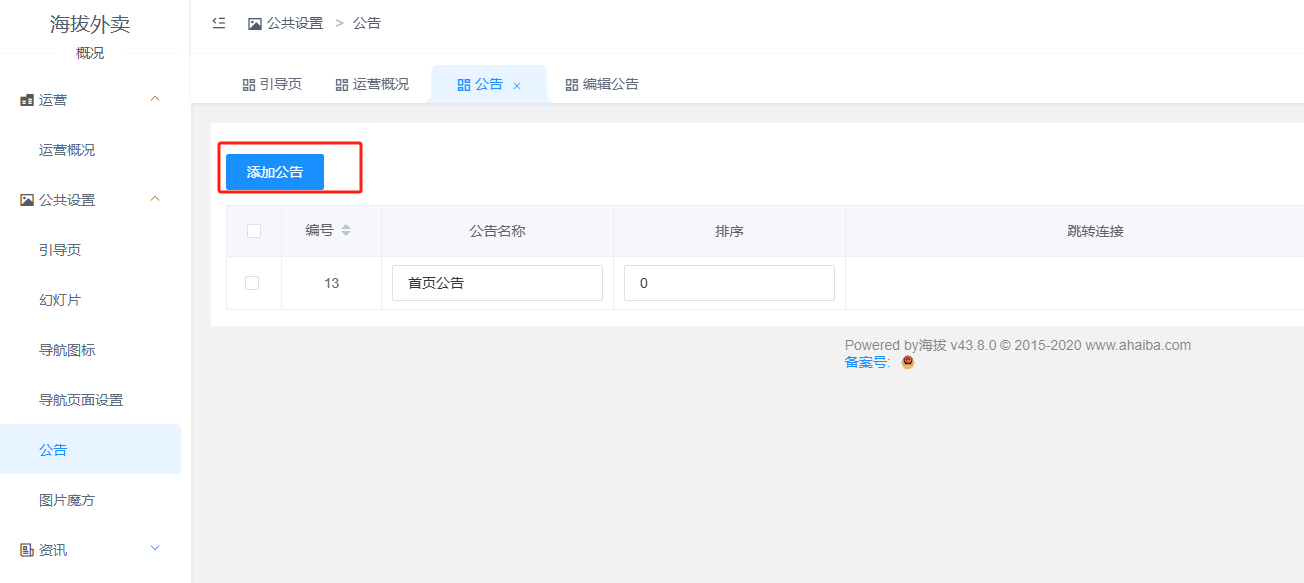Open 幻灯片 in the sidebar
Screen dimensions: 1304x583
(90, 300)
